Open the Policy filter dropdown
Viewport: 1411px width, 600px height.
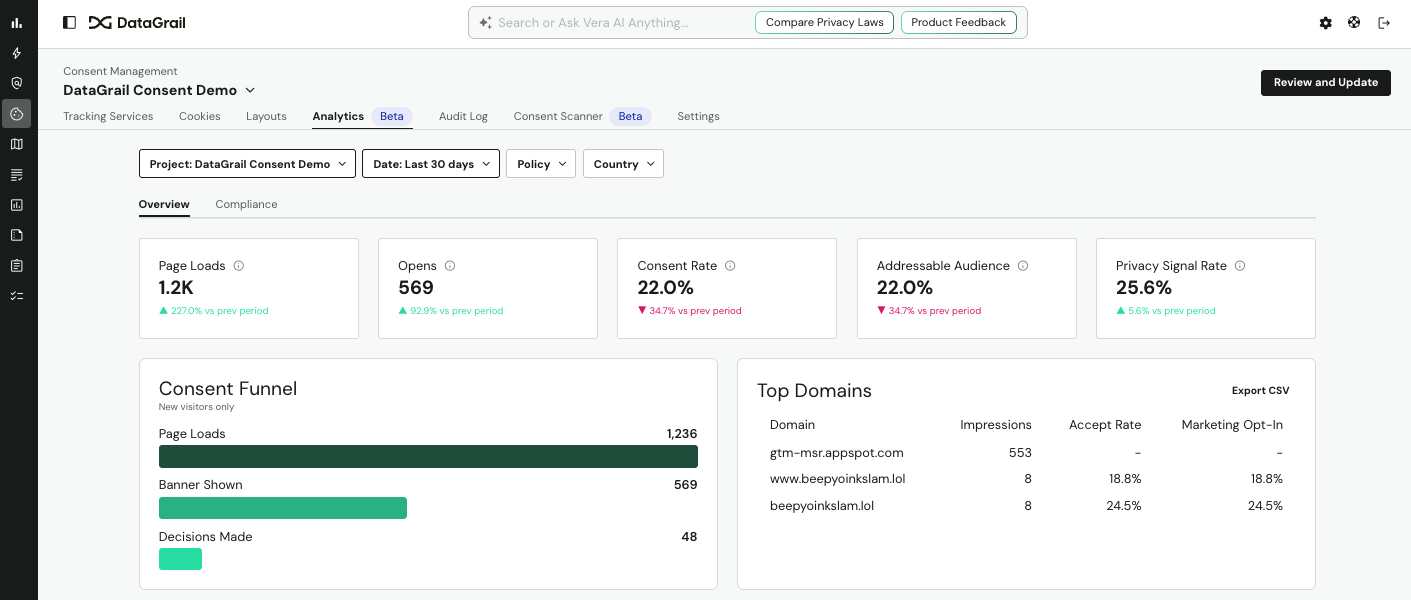point(541,164)
